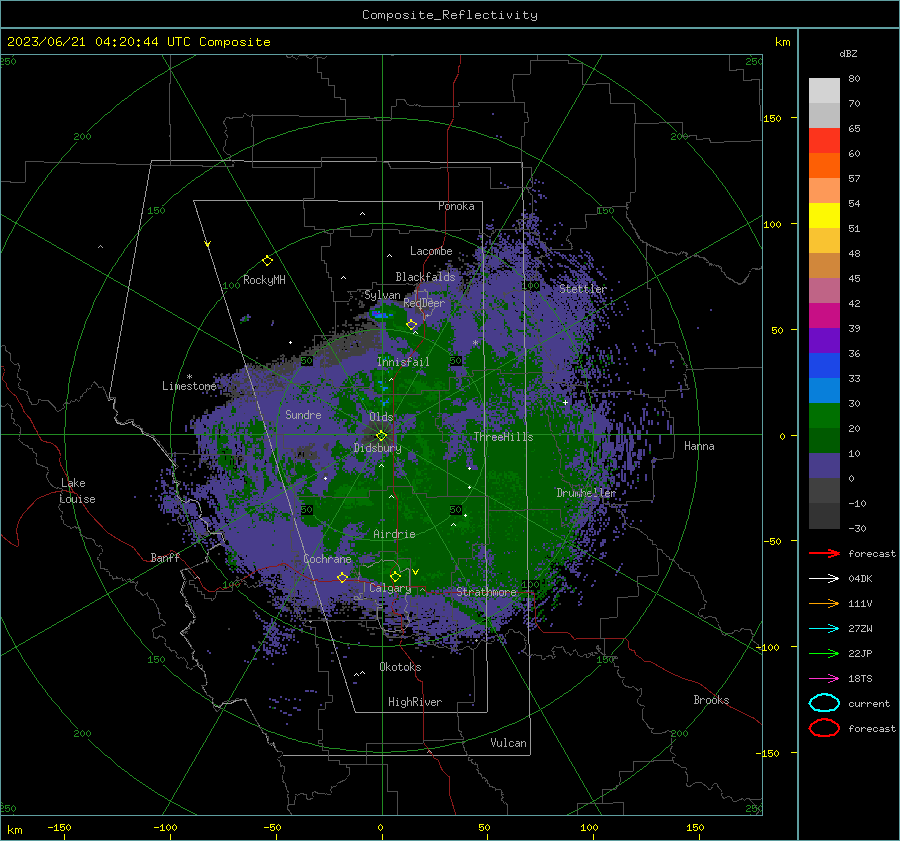Screen dimensions: 900x841
Task: Select the yellow diamond marker near RockyMH
Action: [267, 261]
